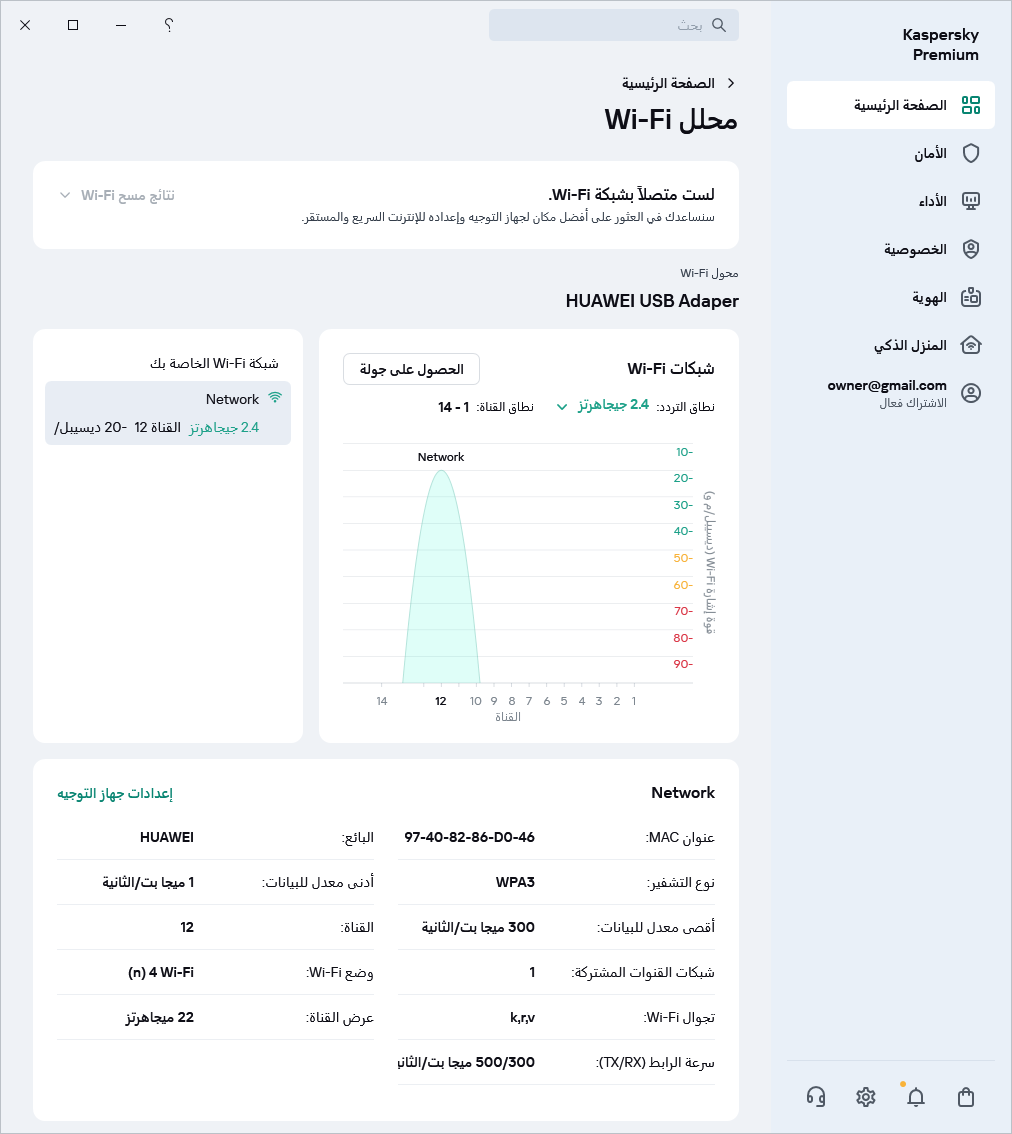Click the shopping bag store icon

coord(966,1097)
